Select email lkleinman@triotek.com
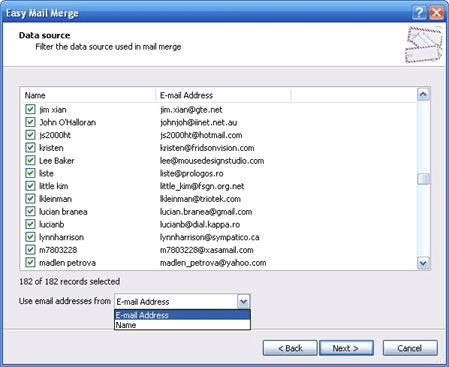Screen dimensions: 449x367 point(200,199)
